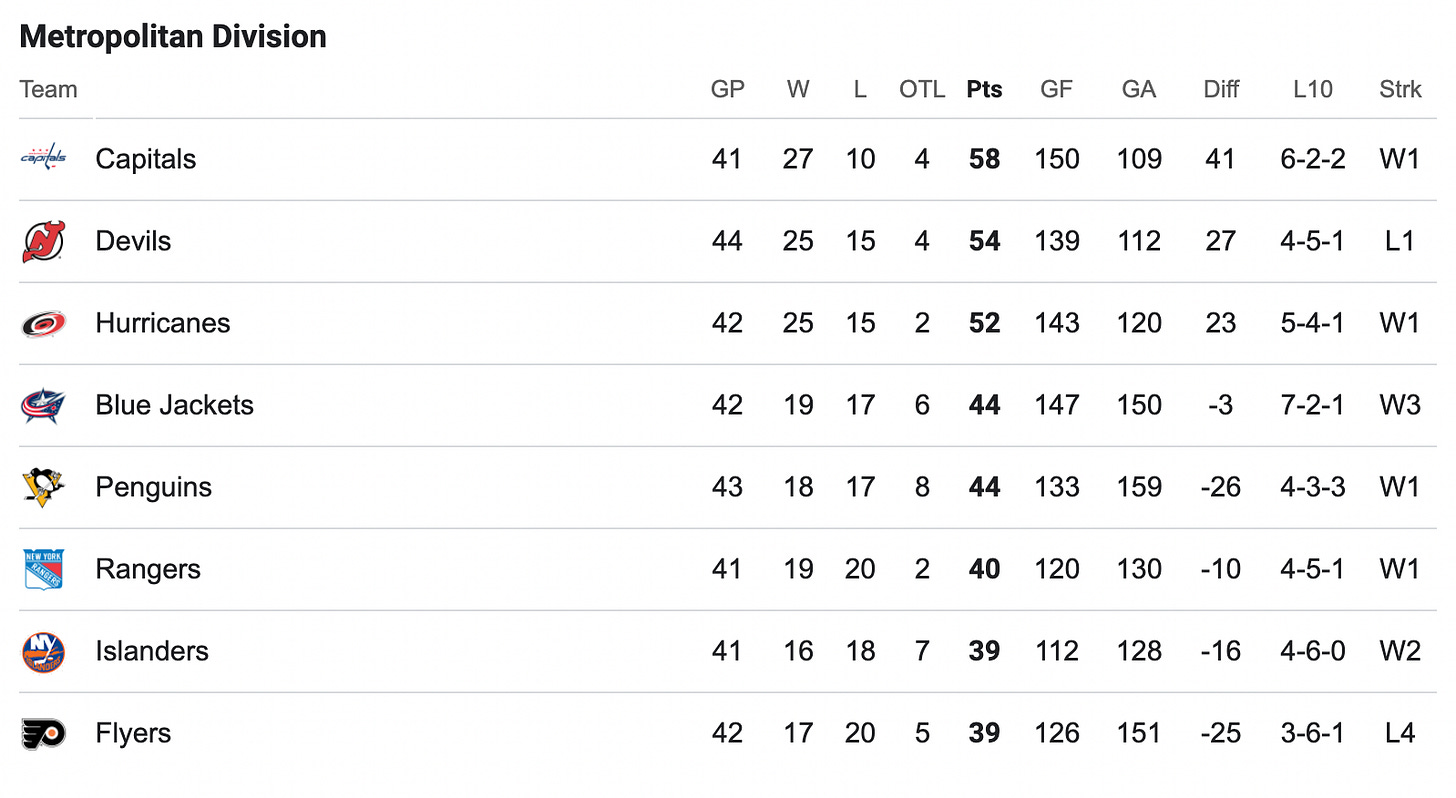This screenshot has width=1456, height=798.
Task: Open the Capitals team name link
Action: 146,159
